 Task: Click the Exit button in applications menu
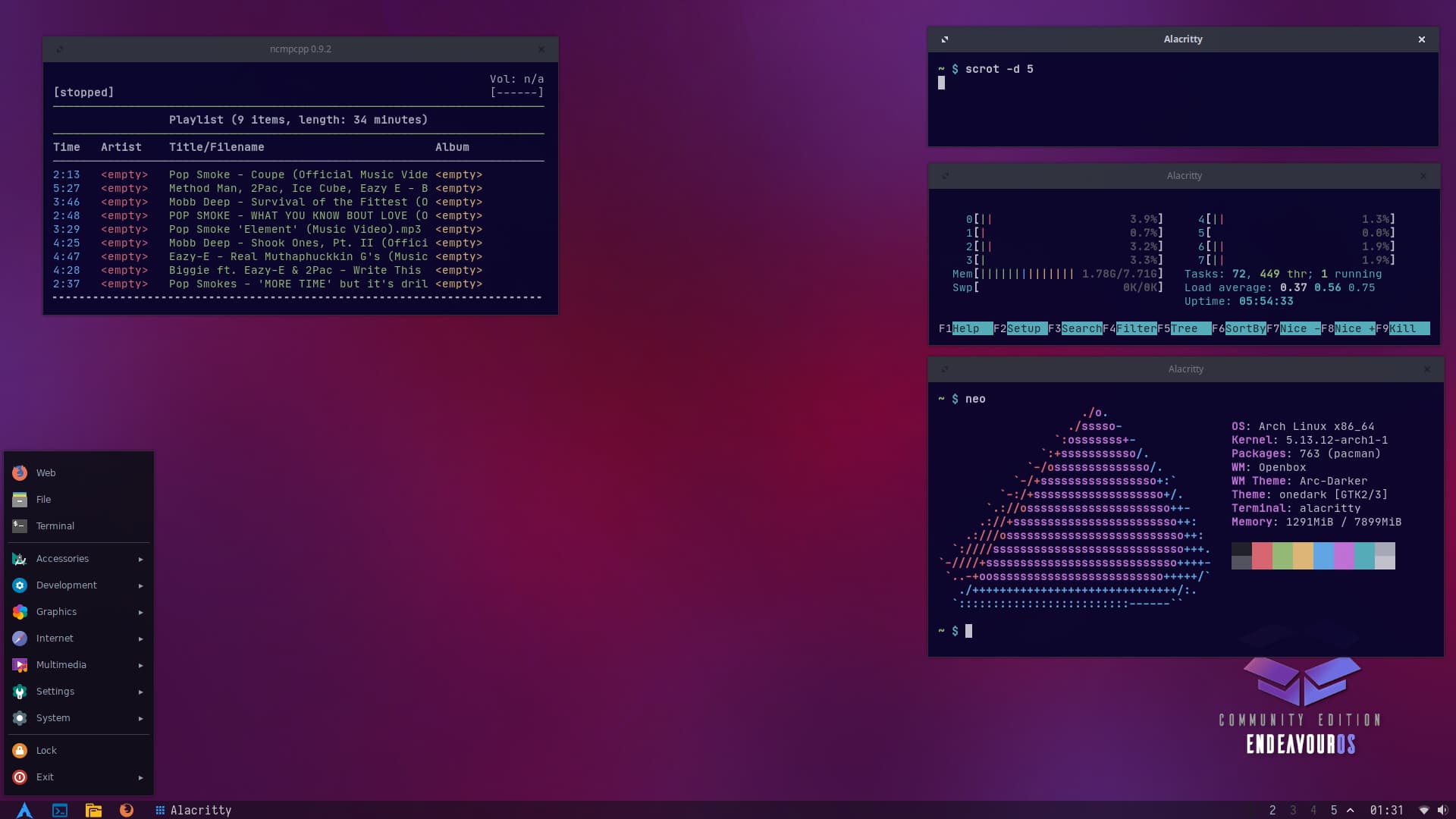coord(44,777)
